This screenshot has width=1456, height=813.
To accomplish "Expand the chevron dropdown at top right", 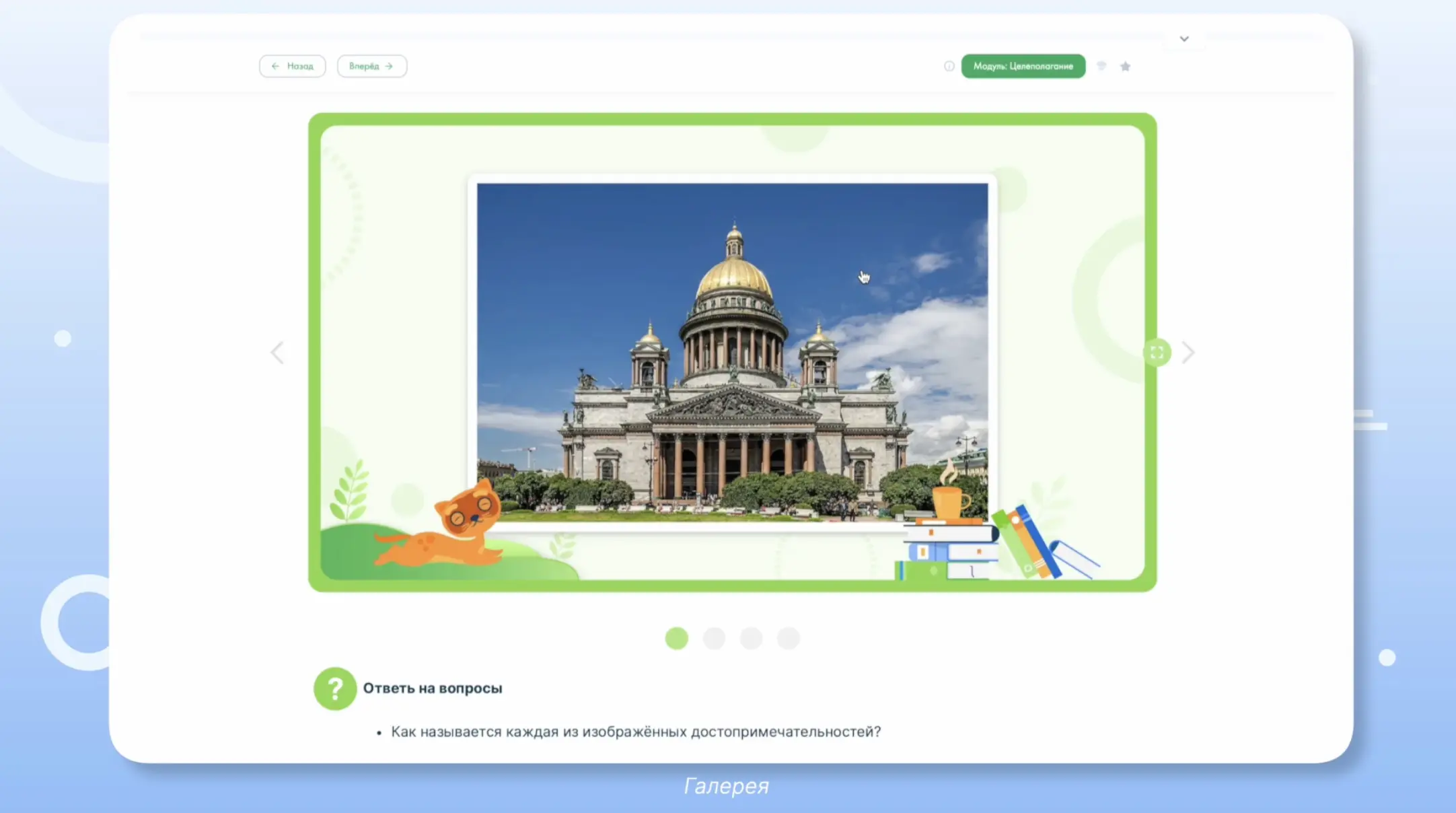I will [x=1183, y=38].
